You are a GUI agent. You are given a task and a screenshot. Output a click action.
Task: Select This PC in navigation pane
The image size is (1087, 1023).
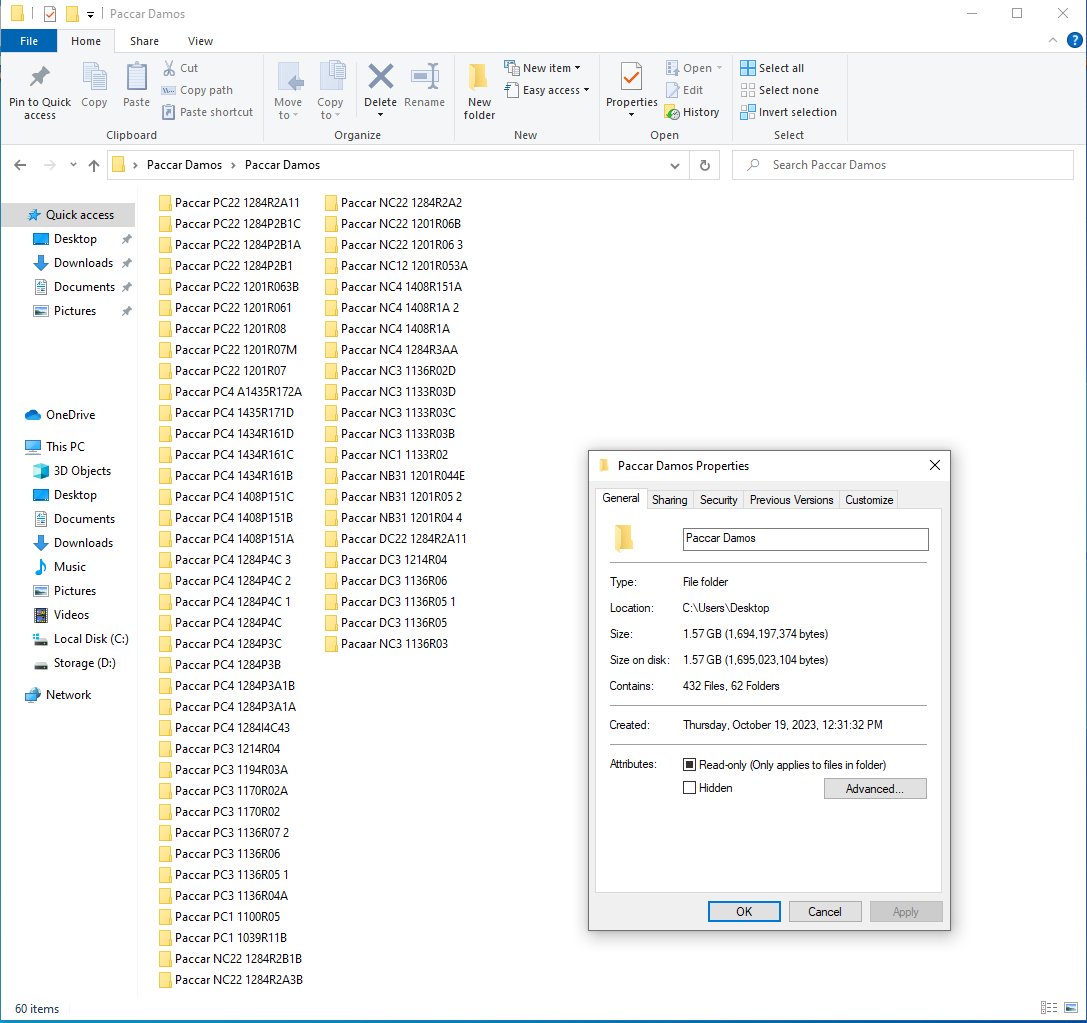(55, 446)
